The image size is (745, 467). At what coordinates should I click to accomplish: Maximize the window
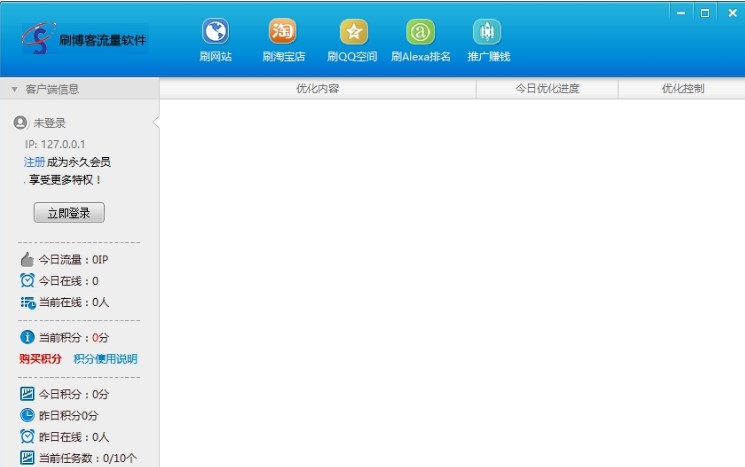click(705, 13)
